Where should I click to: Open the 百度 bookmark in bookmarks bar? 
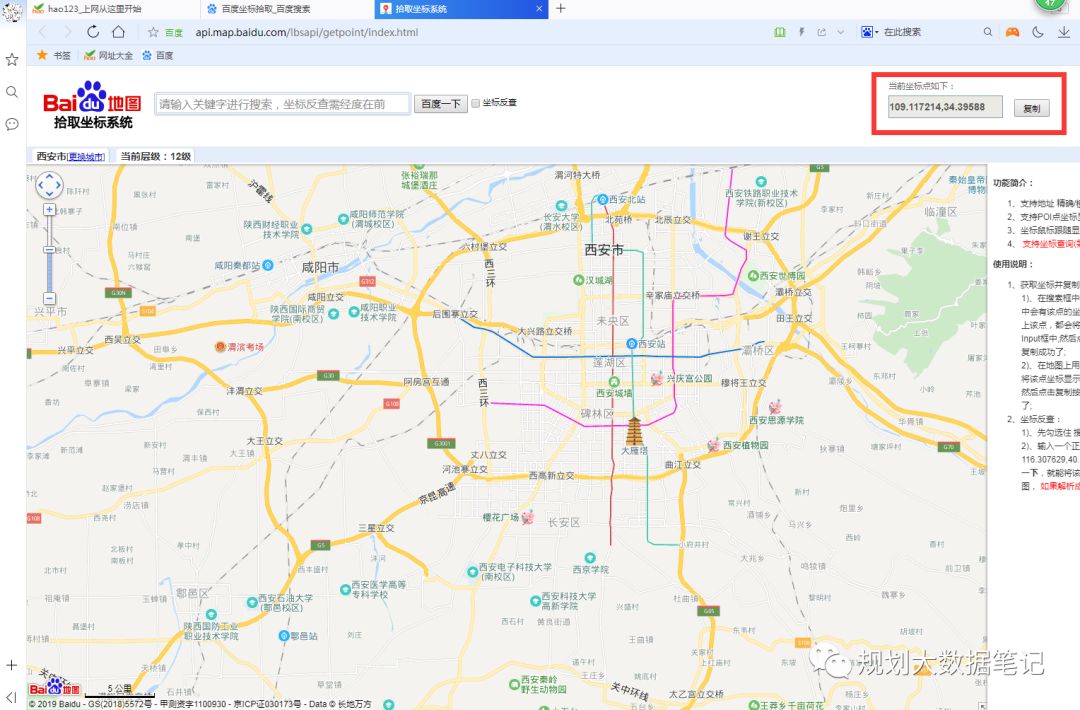coord(158,55)
